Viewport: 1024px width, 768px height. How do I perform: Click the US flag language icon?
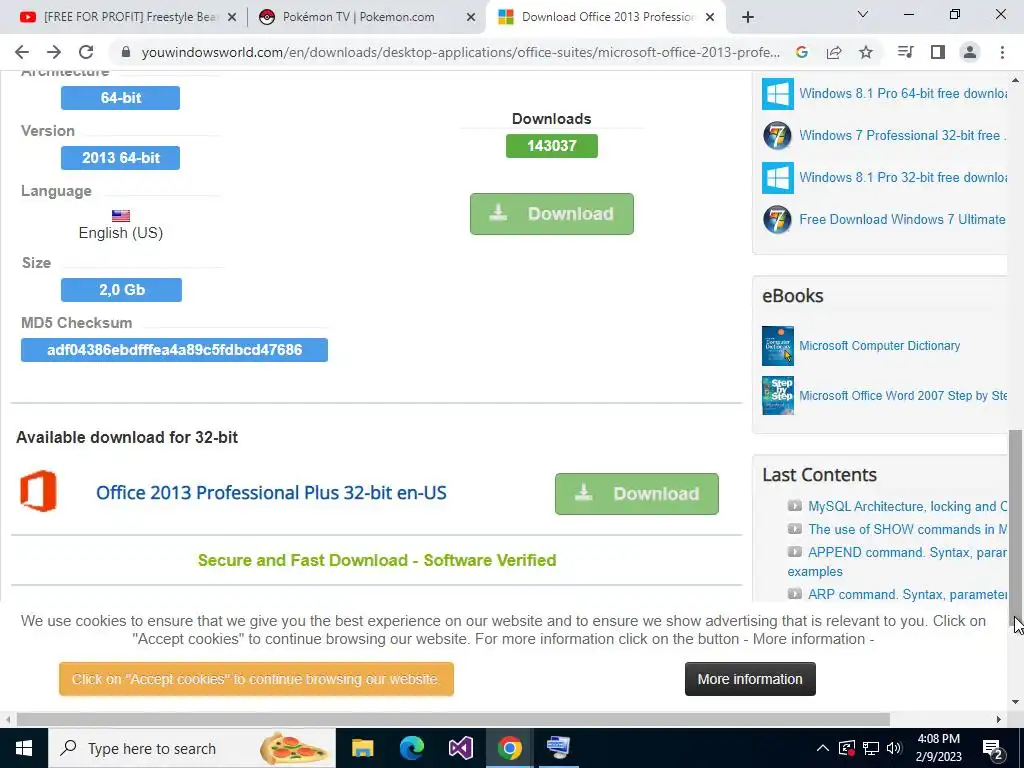[121, 216]
